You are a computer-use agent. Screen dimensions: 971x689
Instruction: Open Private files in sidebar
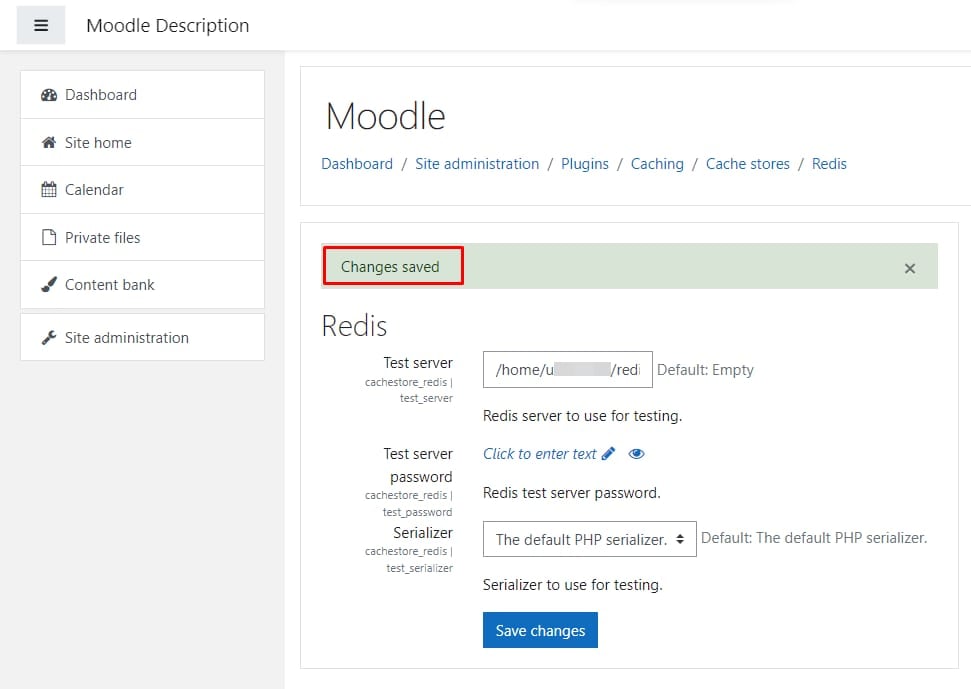(x=142, y=238)
